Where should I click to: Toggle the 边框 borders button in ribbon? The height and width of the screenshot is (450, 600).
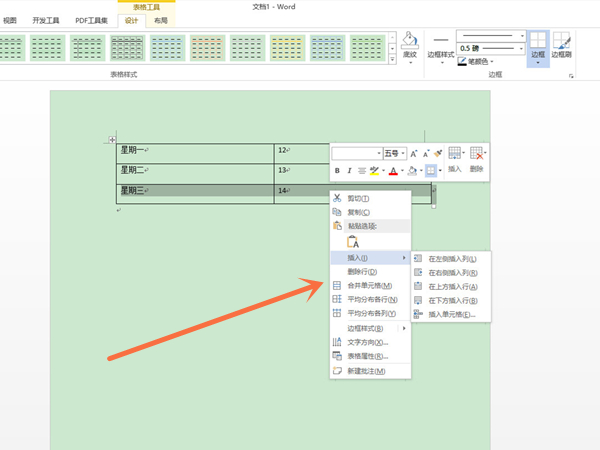[538, 47]
